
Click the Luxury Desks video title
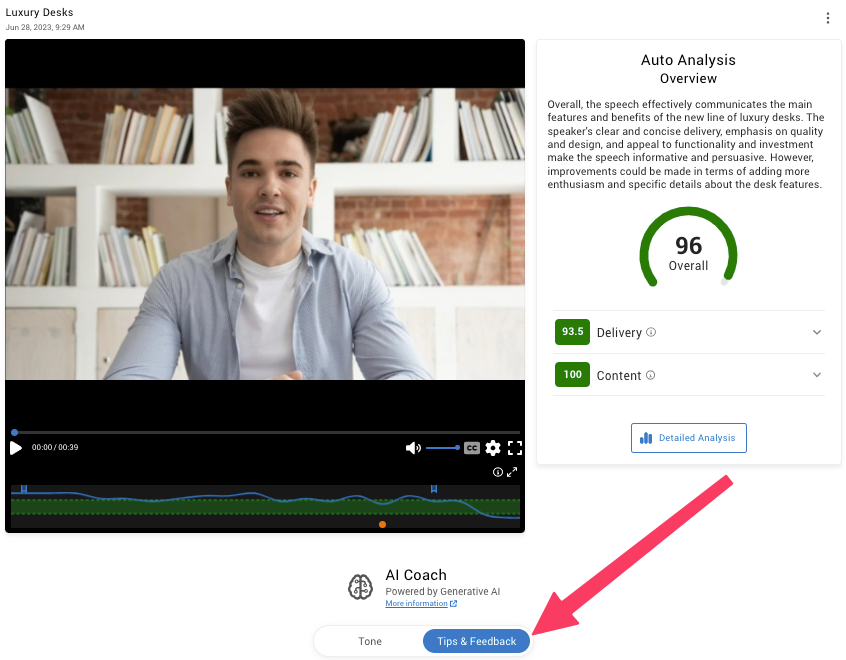tap(38, 12)
